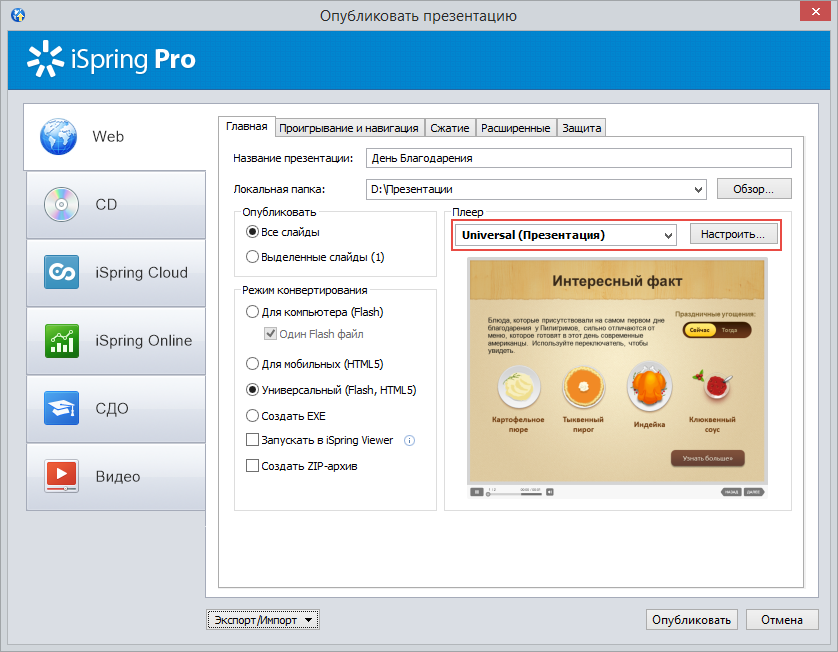This screenshot has width=838, height=652.
Task: Toggle the Сейчас/Тогда switch in preview
Action: coord(717,330)
